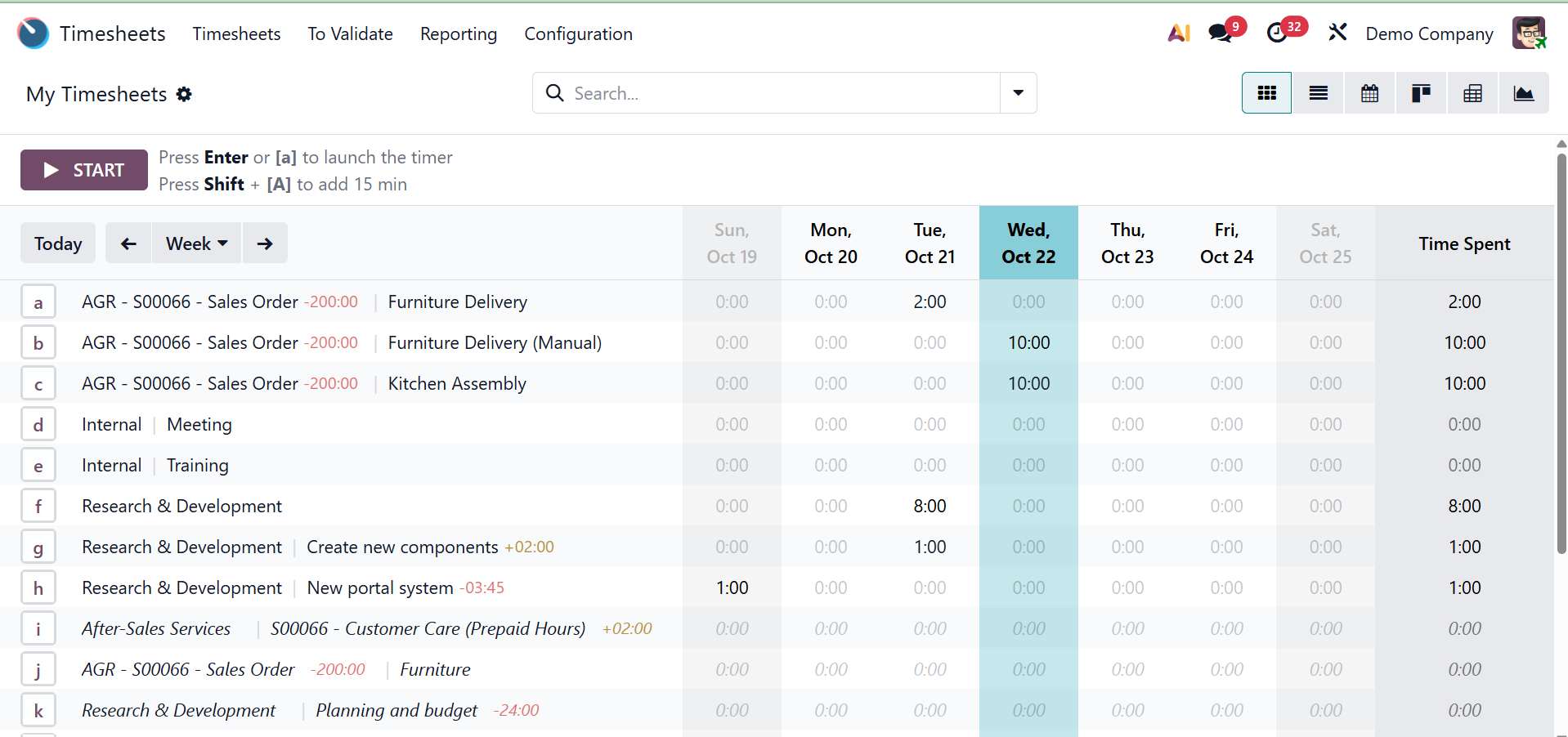Open the graph view icon

pyautogui.click(x=1524, y=93)
